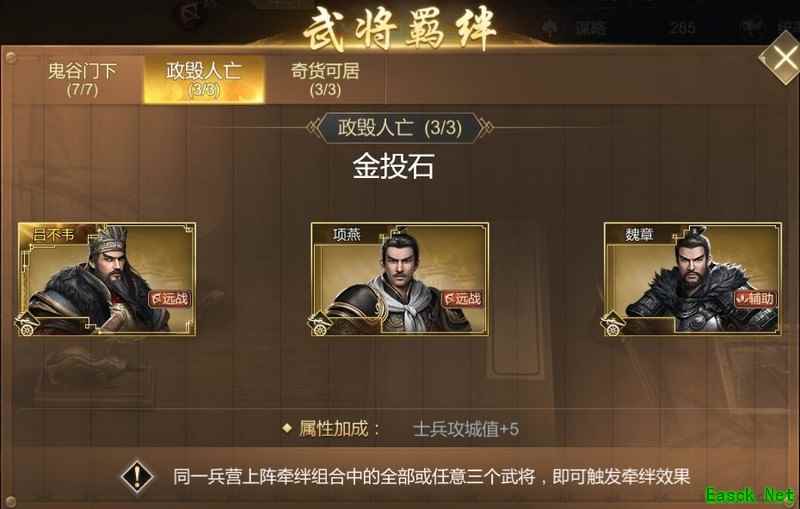Screen dimensions: 800x509
Task: Click the 辅助 tag on 魏章's card
Action: coord(756,298)
